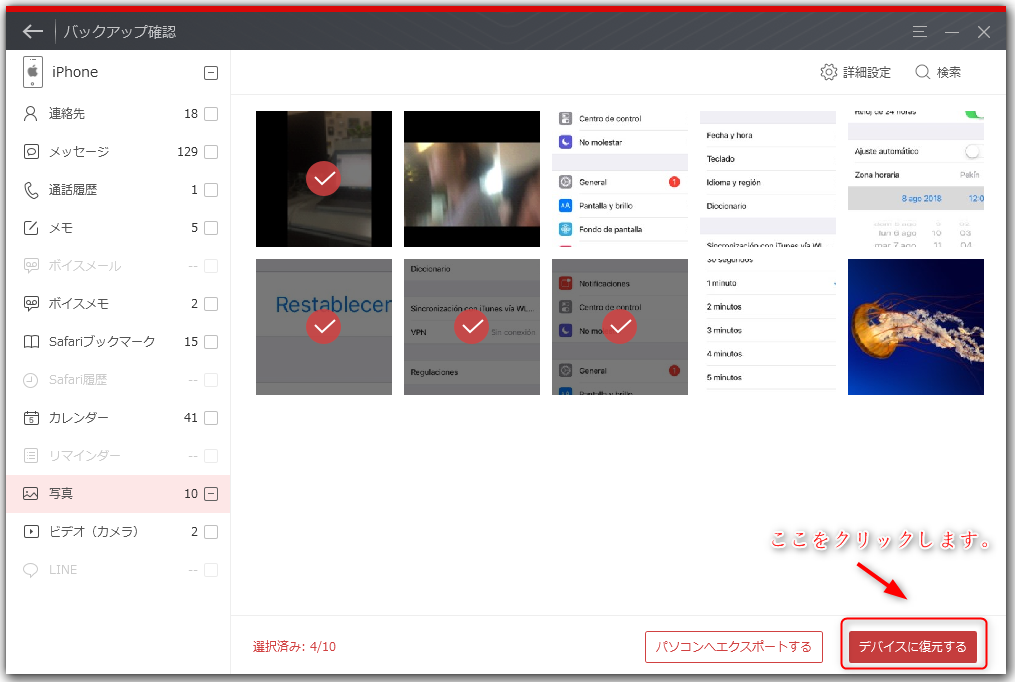This screenshot has height=682, width=1015.
Task: Click the photos picture icon
Action: tap(30, 494)
